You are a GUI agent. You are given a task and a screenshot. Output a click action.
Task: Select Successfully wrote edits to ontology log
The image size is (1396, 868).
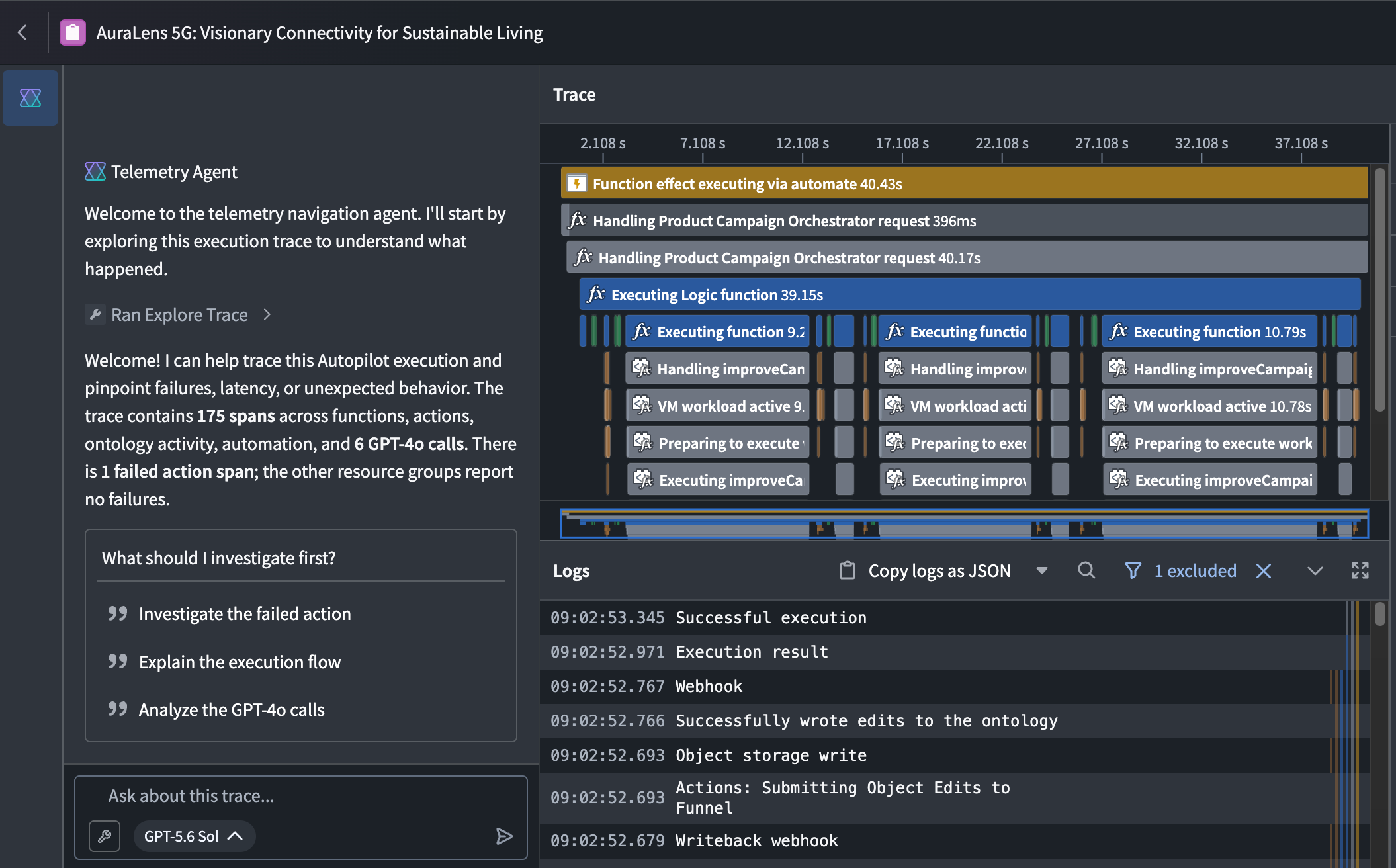tap(954, 720)
